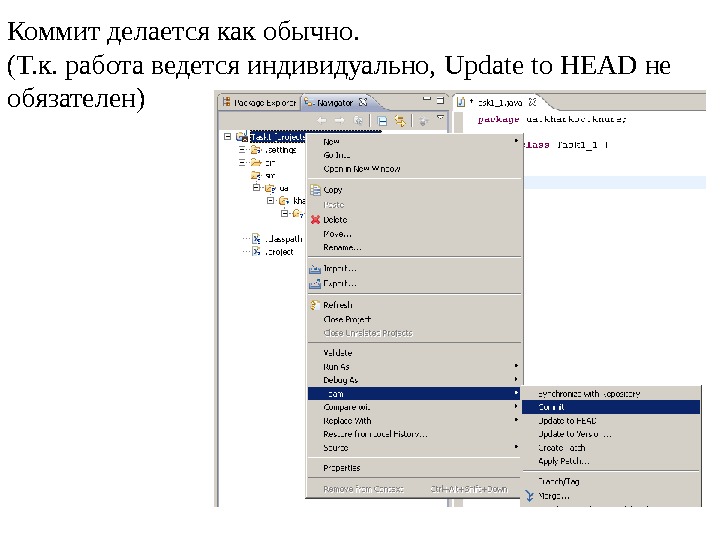Screen dimensions: 720x540
Task: Open the Debug As submenu arrow
Action: point(516,379)
